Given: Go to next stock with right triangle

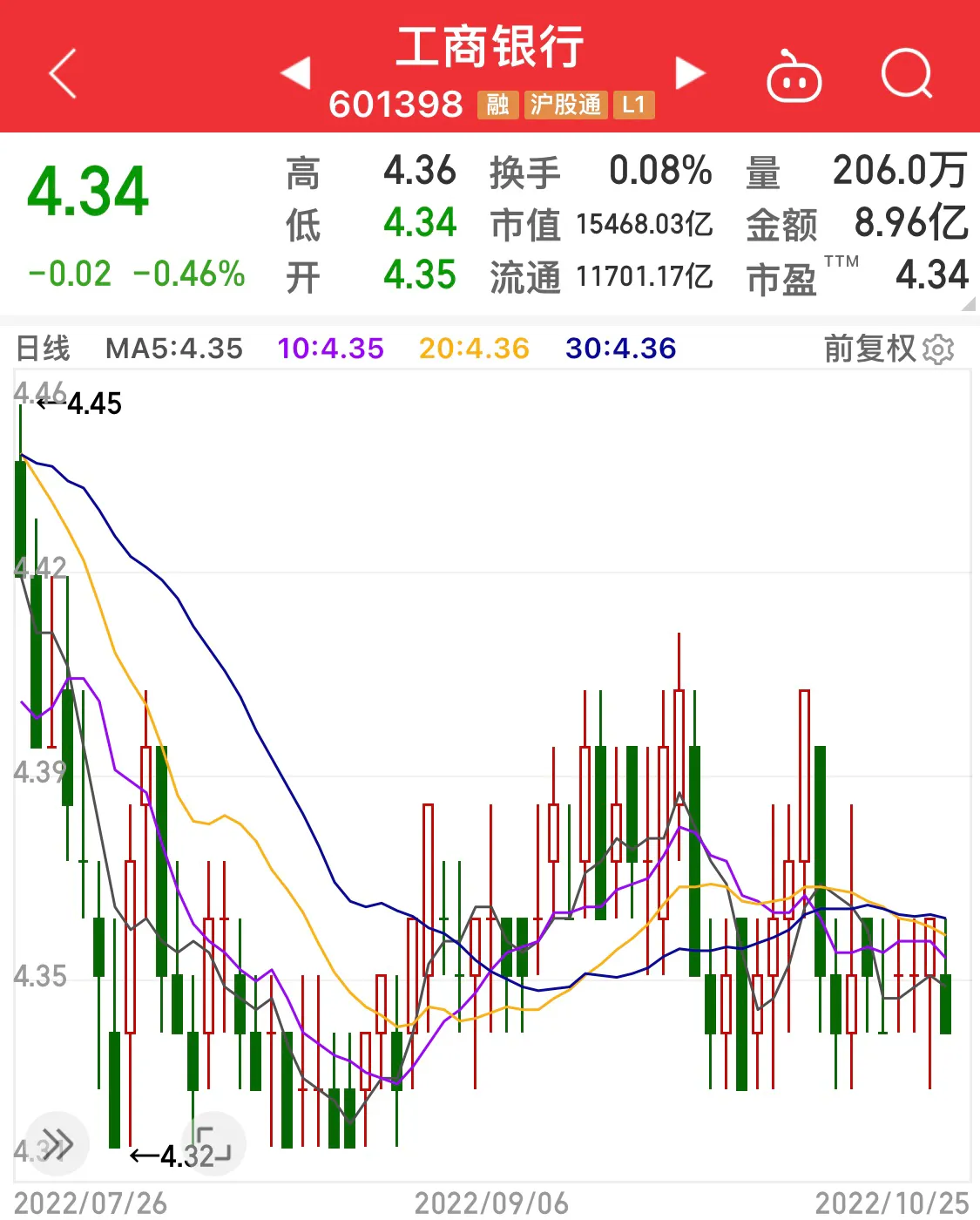Looking at the screenshot, I should pyautogui.click(x=690, y=73).
